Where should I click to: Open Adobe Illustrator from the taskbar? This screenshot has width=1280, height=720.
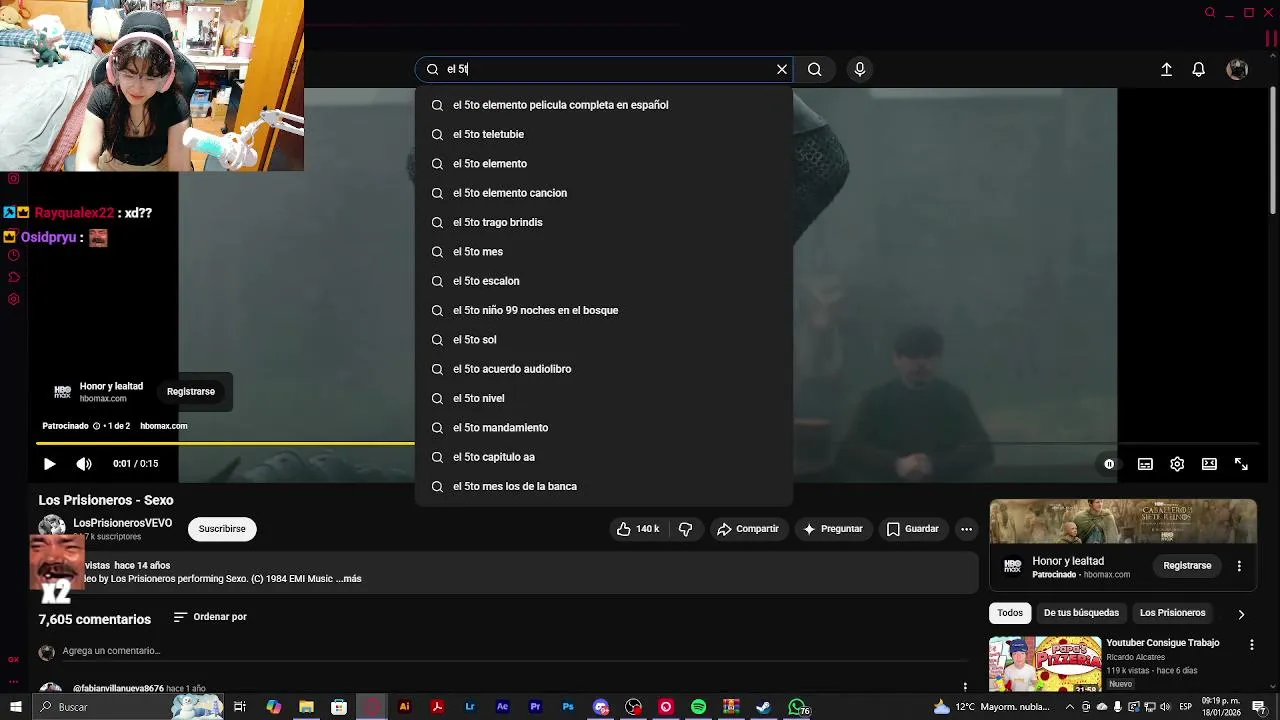click(x=404, y=707)
